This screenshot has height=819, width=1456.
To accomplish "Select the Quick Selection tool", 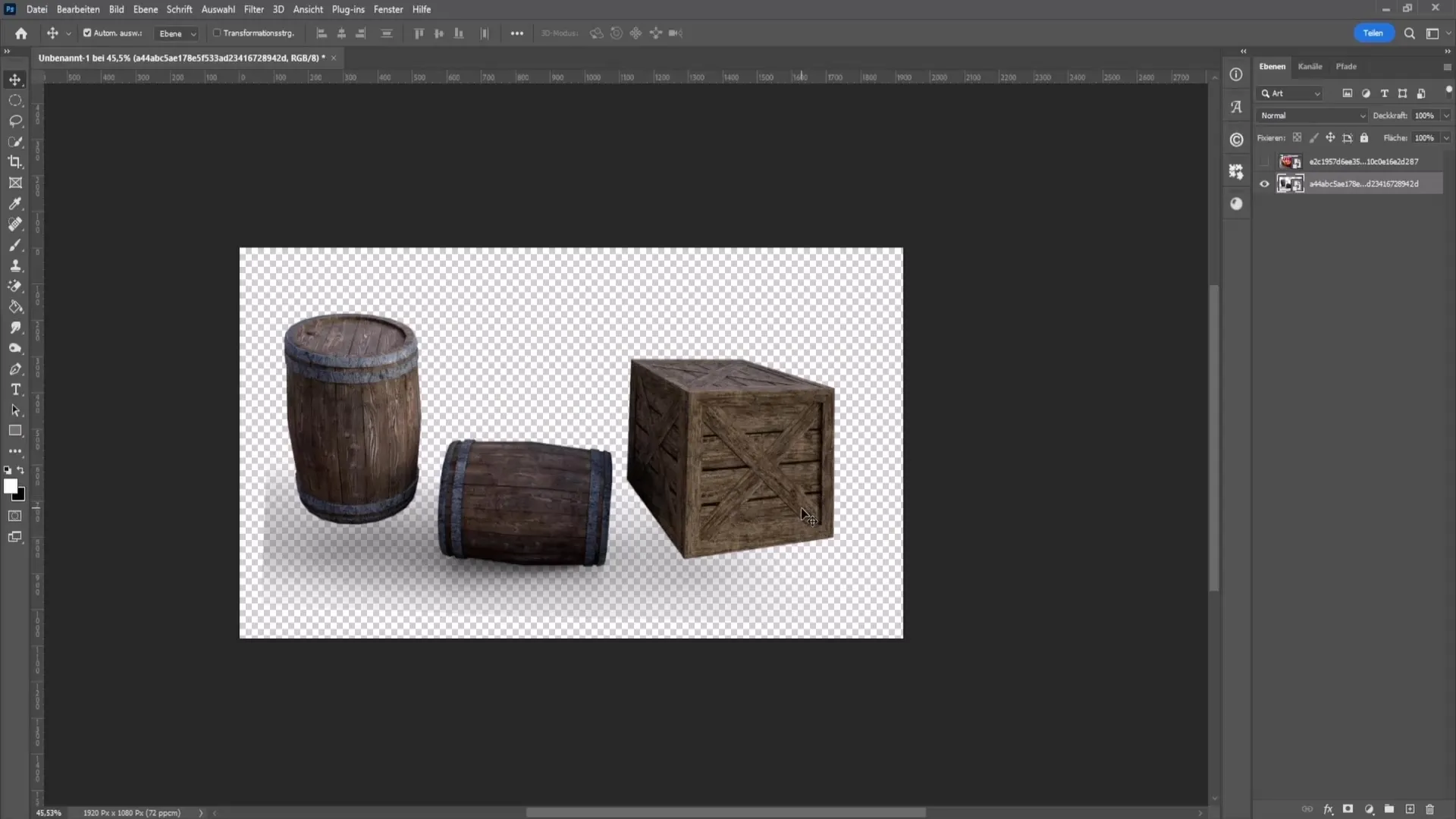I will tap(15, 142).
